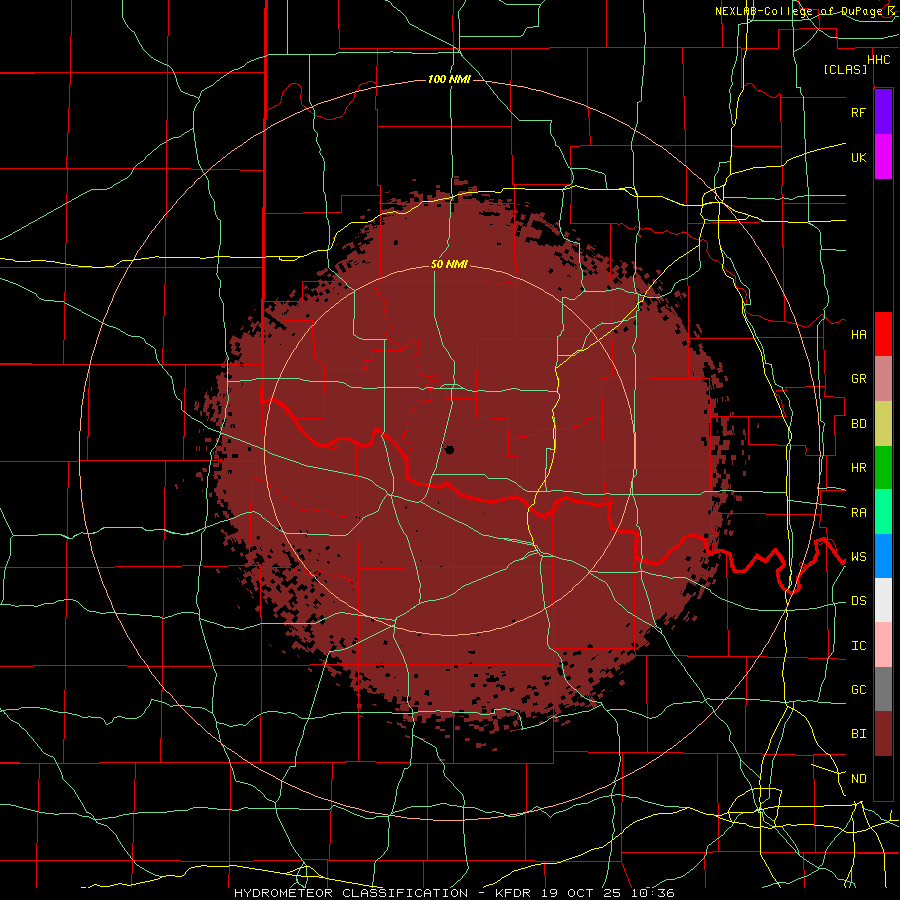900x900 pixels.
Task: Click the BI brown legend swatch
Action: coord(883,734)
